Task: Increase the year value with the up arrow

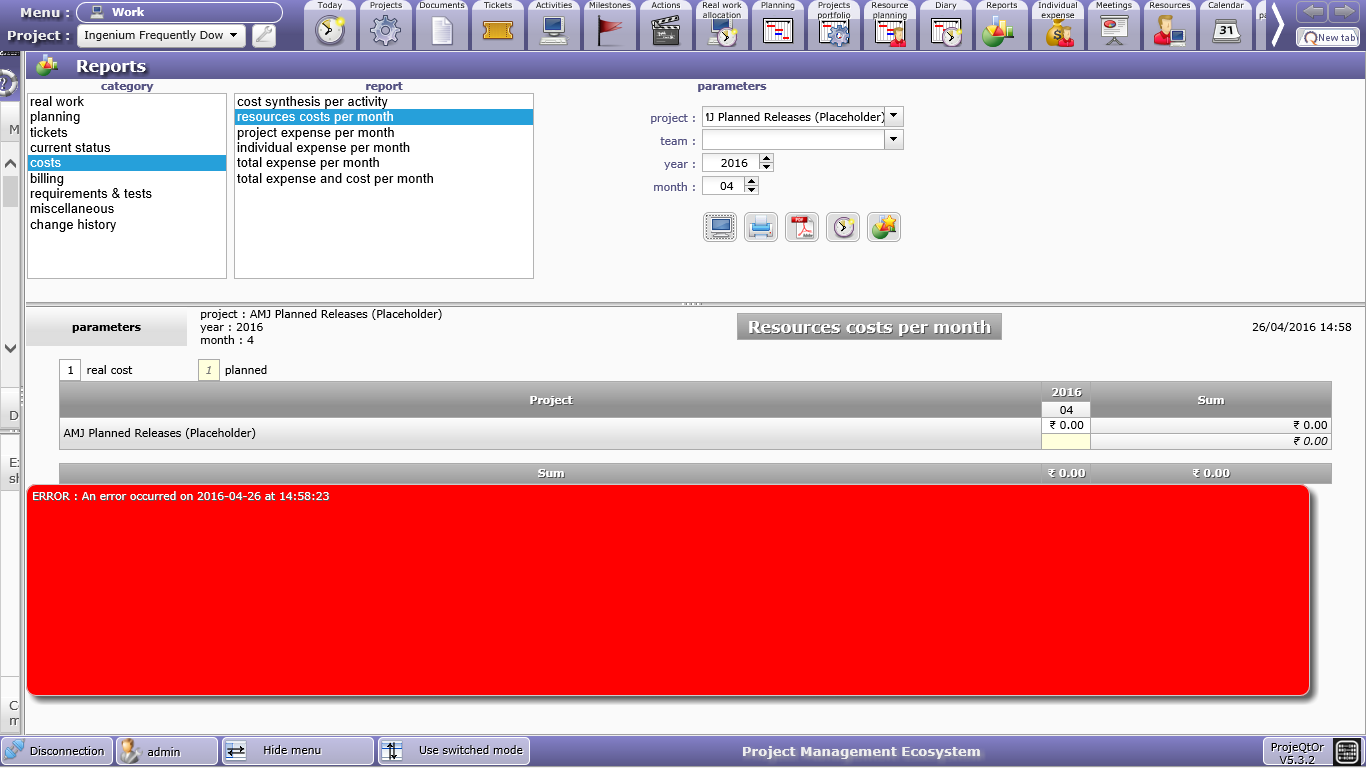Action: point(766,159)
